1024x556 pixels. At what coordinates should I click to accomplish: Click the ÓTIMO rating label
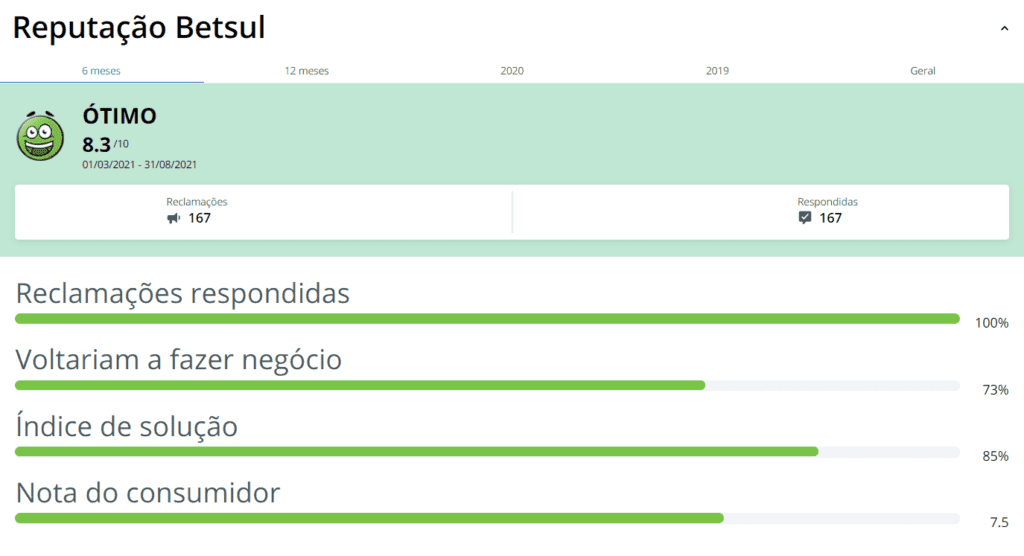120,116
